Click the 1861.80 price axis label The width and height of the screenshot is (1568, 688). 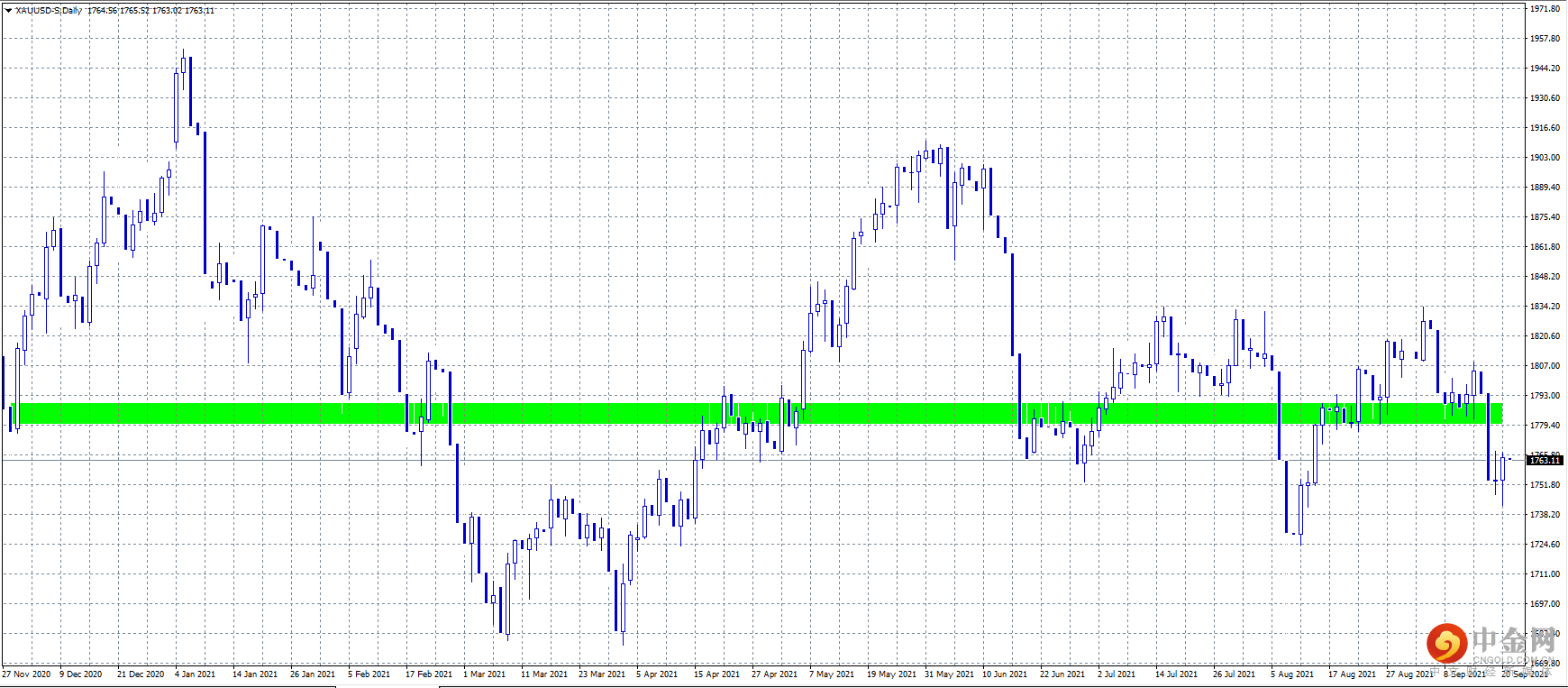(1545, 247)
